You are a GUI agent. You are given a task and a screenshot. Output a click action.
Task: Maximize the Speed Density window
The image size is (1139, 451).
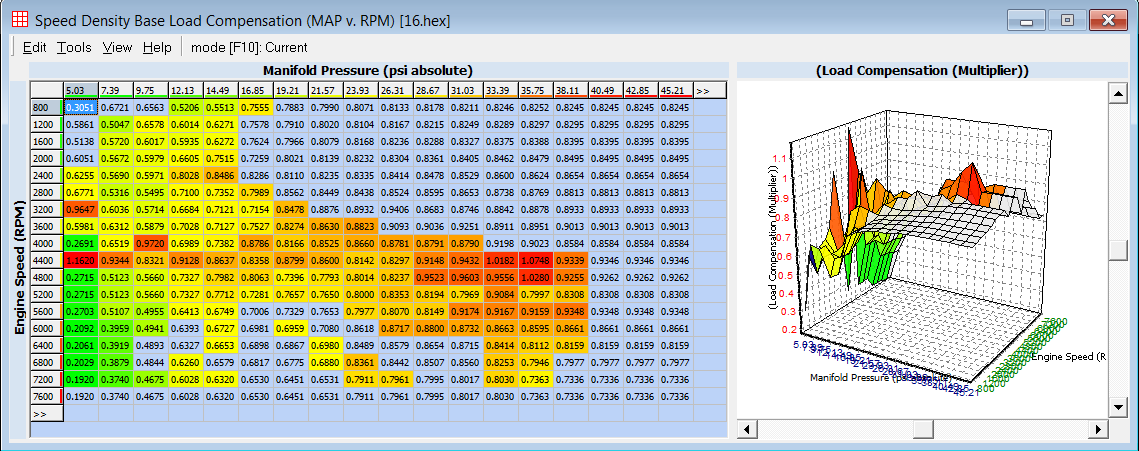point(1068,19)
